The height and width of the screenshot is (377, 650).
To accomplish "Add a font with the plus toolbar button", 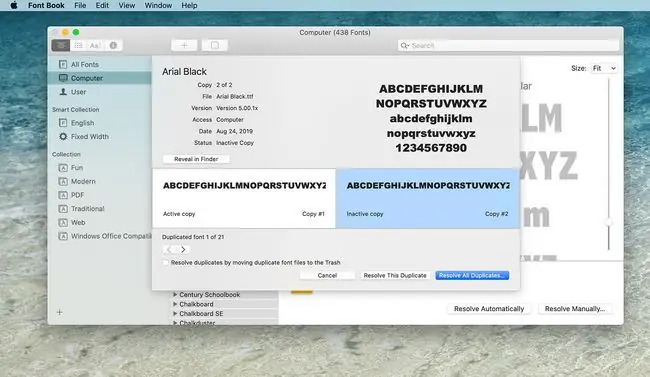I will pos(184,45).
